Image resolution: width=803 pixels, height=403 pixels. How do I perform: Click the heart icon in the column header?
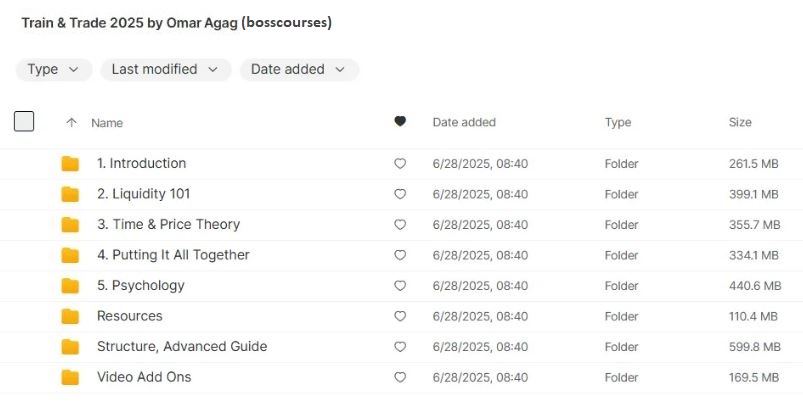tap(400, 122)
